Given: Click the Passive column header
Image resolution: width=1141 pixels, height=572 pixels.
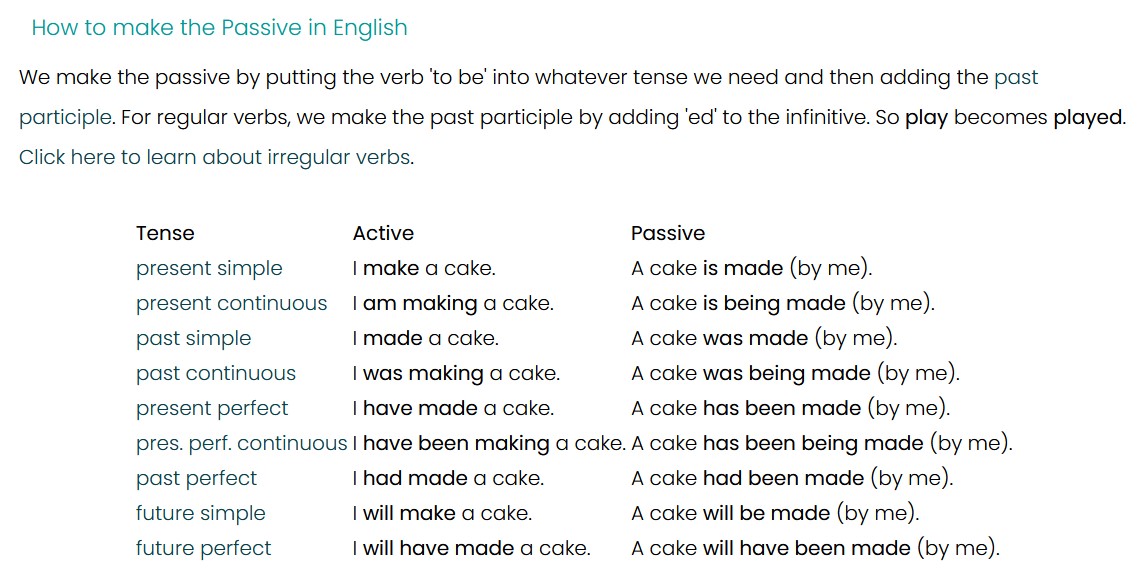Looking at the screenshot, I should click(x=668, y=233).
